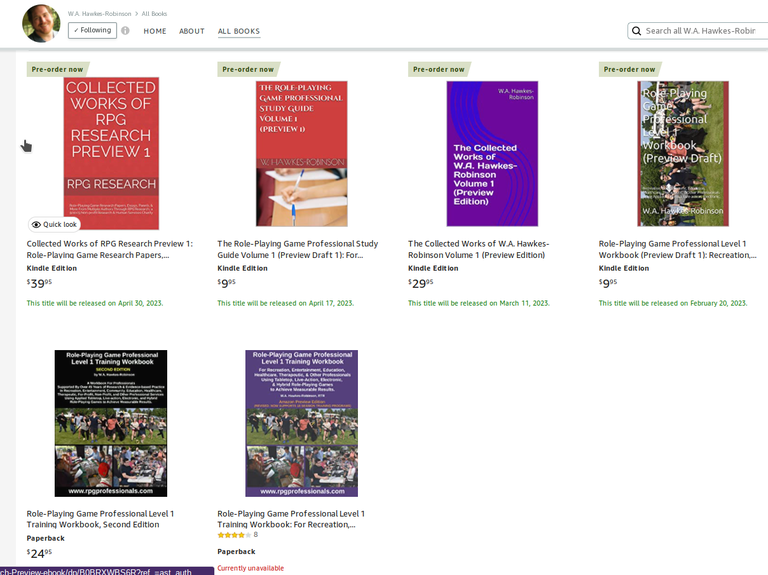Open the Level 1 Workbook Preview Draft cover
The height and width of the screenshot is (575, 768).
pos(683,154)
